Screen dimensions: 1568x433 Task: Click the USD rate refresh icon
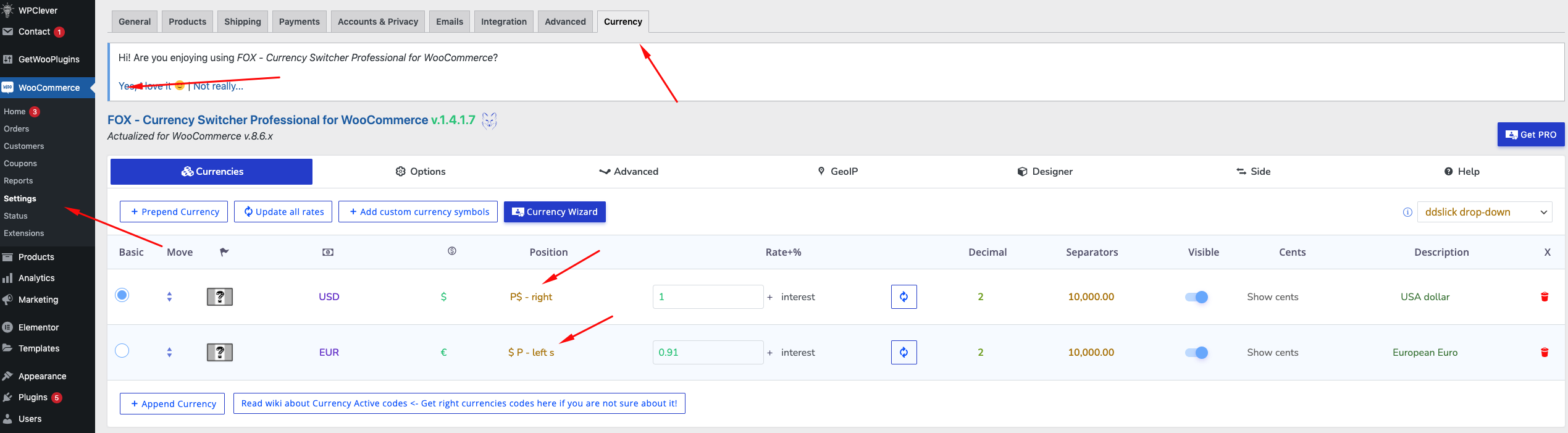tap(903, 296)
